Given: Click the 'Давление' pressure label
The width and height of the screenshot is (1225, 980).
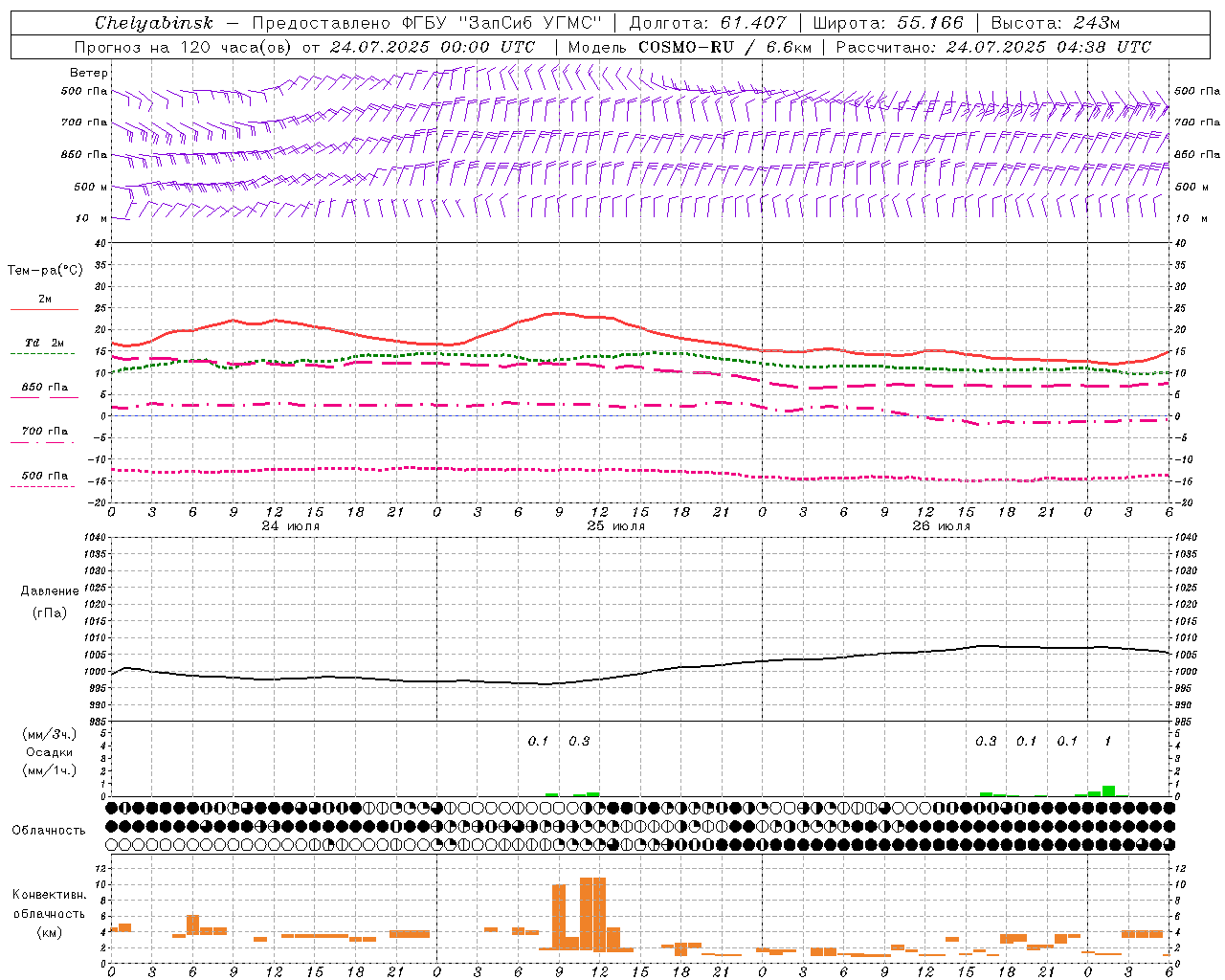Looking at the screenshot, I should coord(50,591).
